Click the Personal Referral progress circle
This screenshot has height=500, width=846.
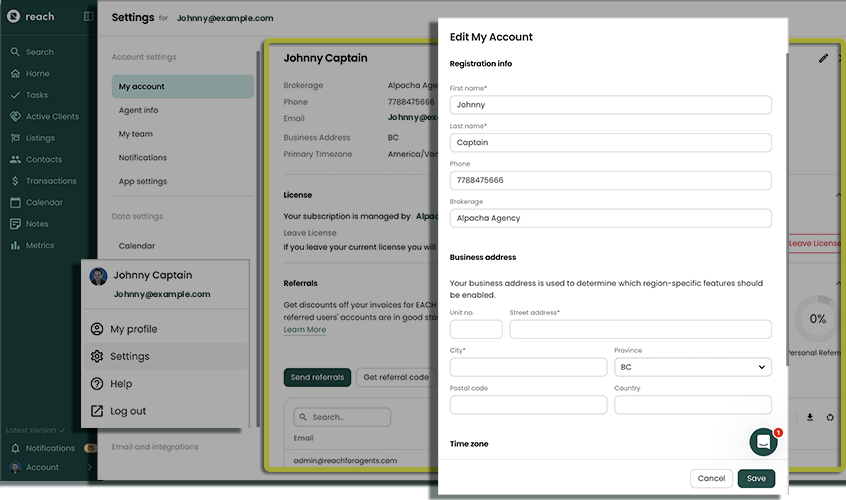click(817, 319)
